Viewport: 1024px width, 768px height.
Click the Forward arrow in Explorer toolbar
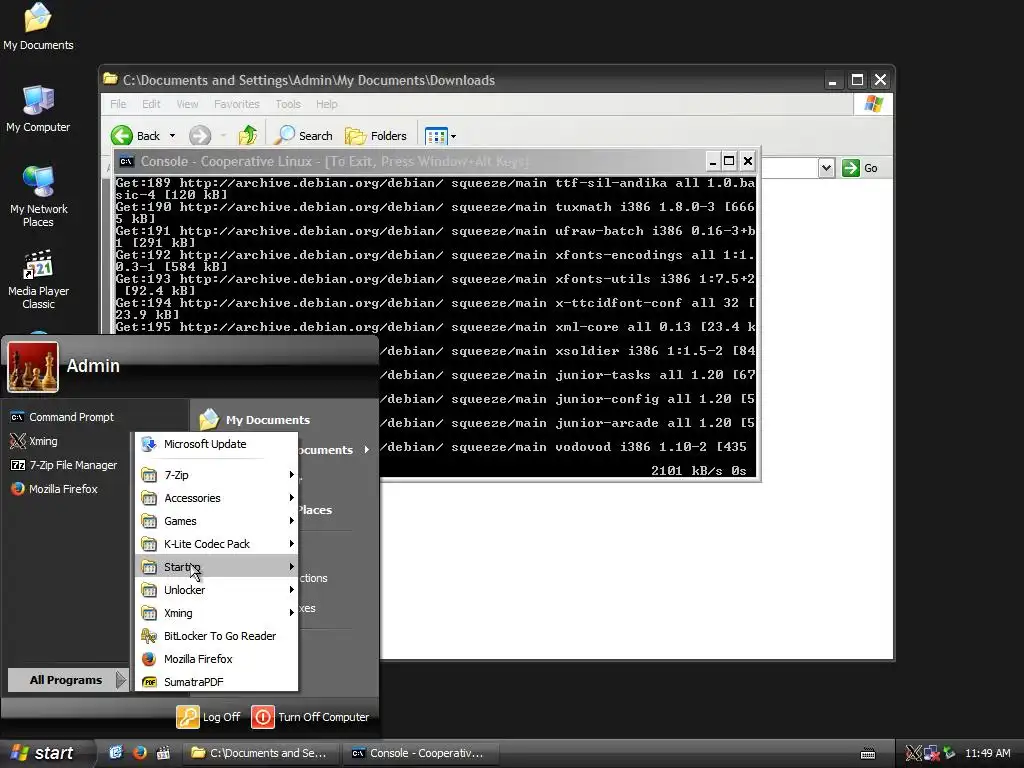coord(200,136)
